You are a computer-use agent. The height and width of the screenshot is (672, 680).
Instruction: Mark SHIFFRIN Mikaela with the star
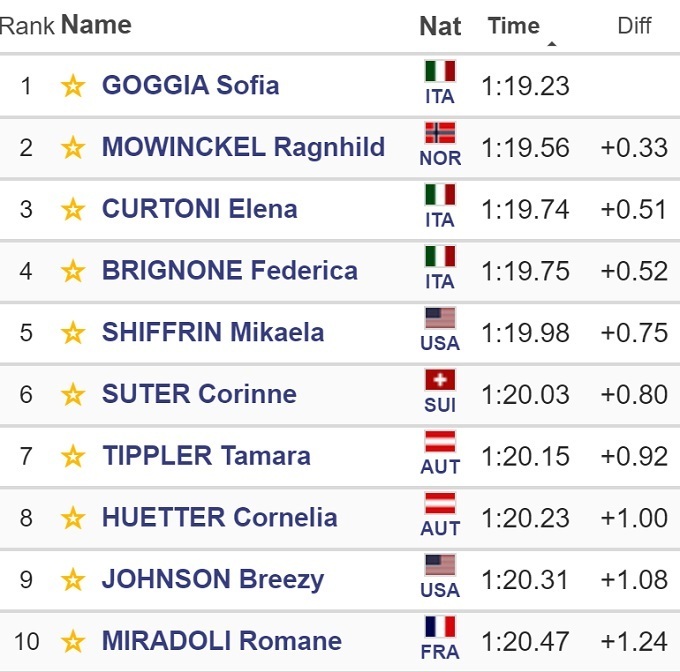pos(72,333)
